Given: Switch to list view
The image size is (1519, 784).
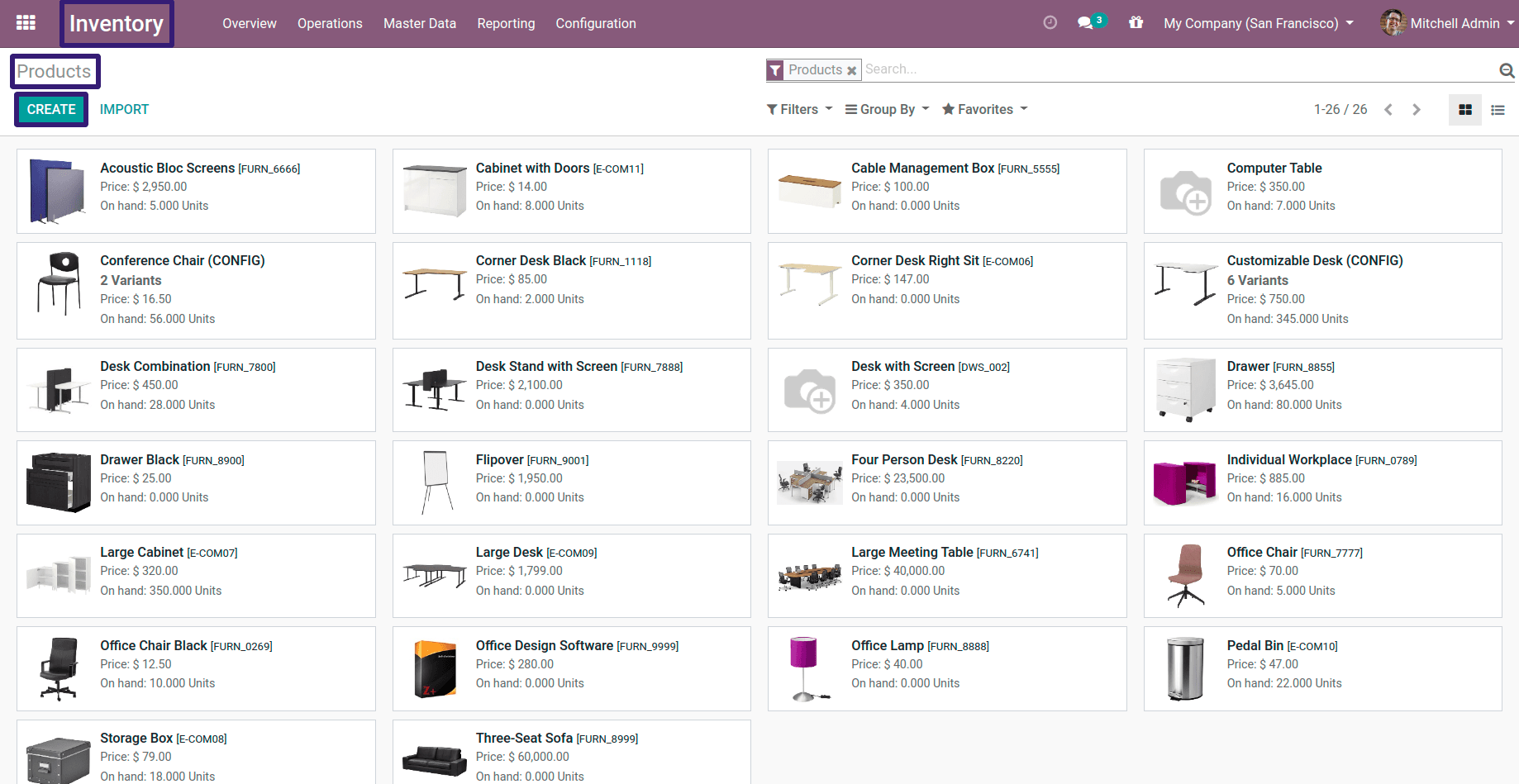Looking at the screenshot, I should point(1498,110).
